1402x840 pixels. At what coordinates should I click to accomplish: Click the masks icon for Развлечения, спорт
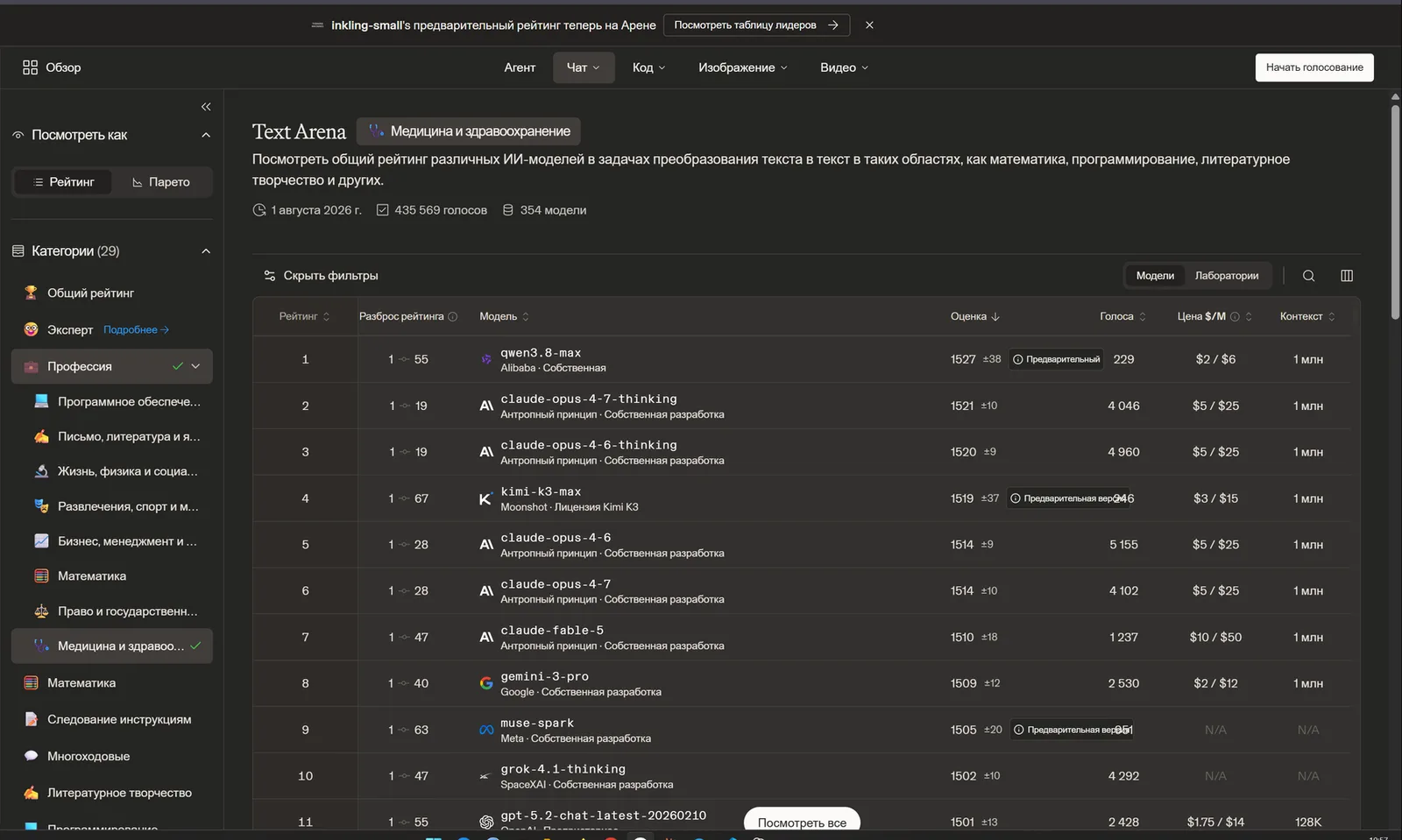click(41, 506)
